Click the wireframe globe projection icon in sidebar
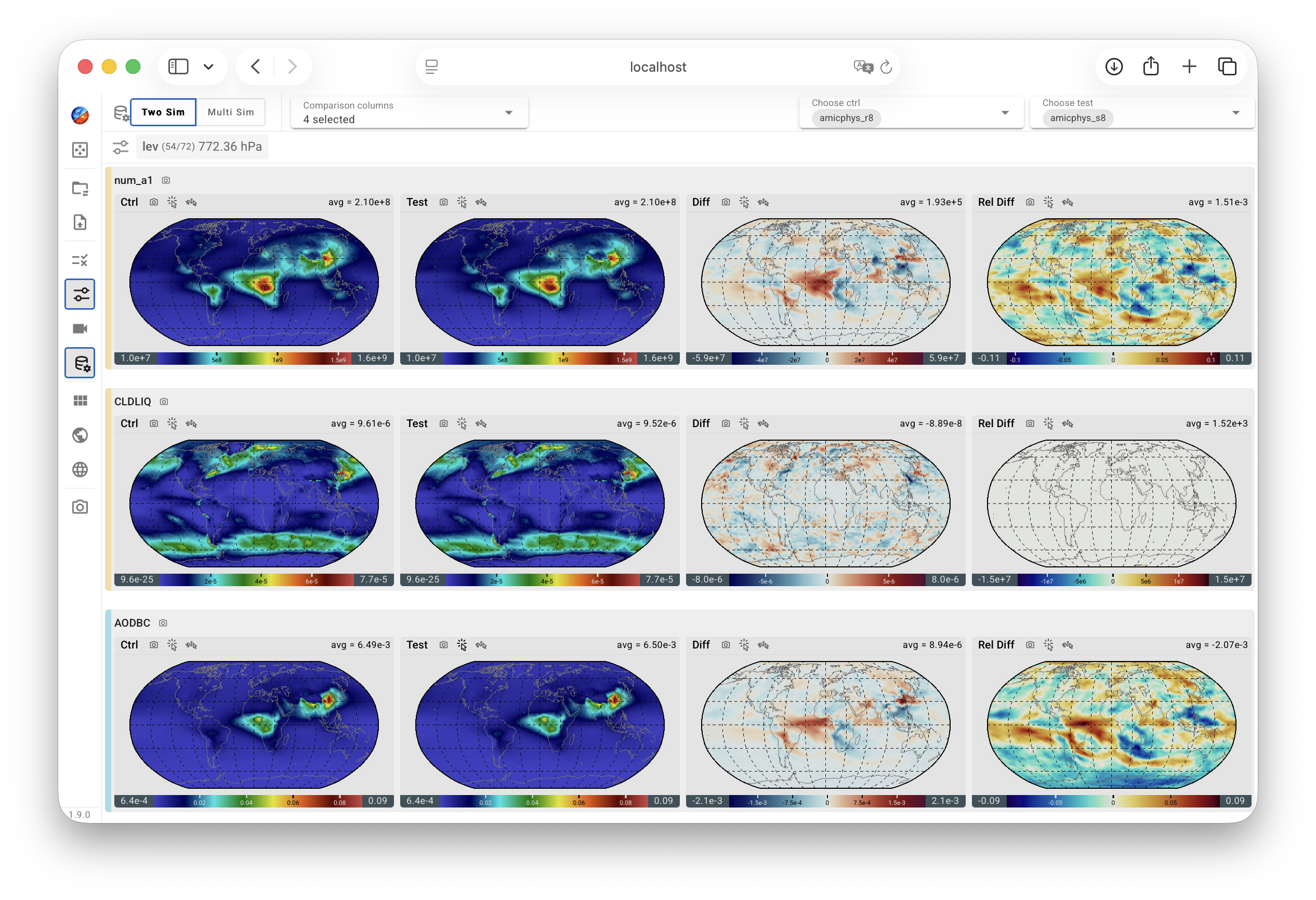 click(80, 470)
